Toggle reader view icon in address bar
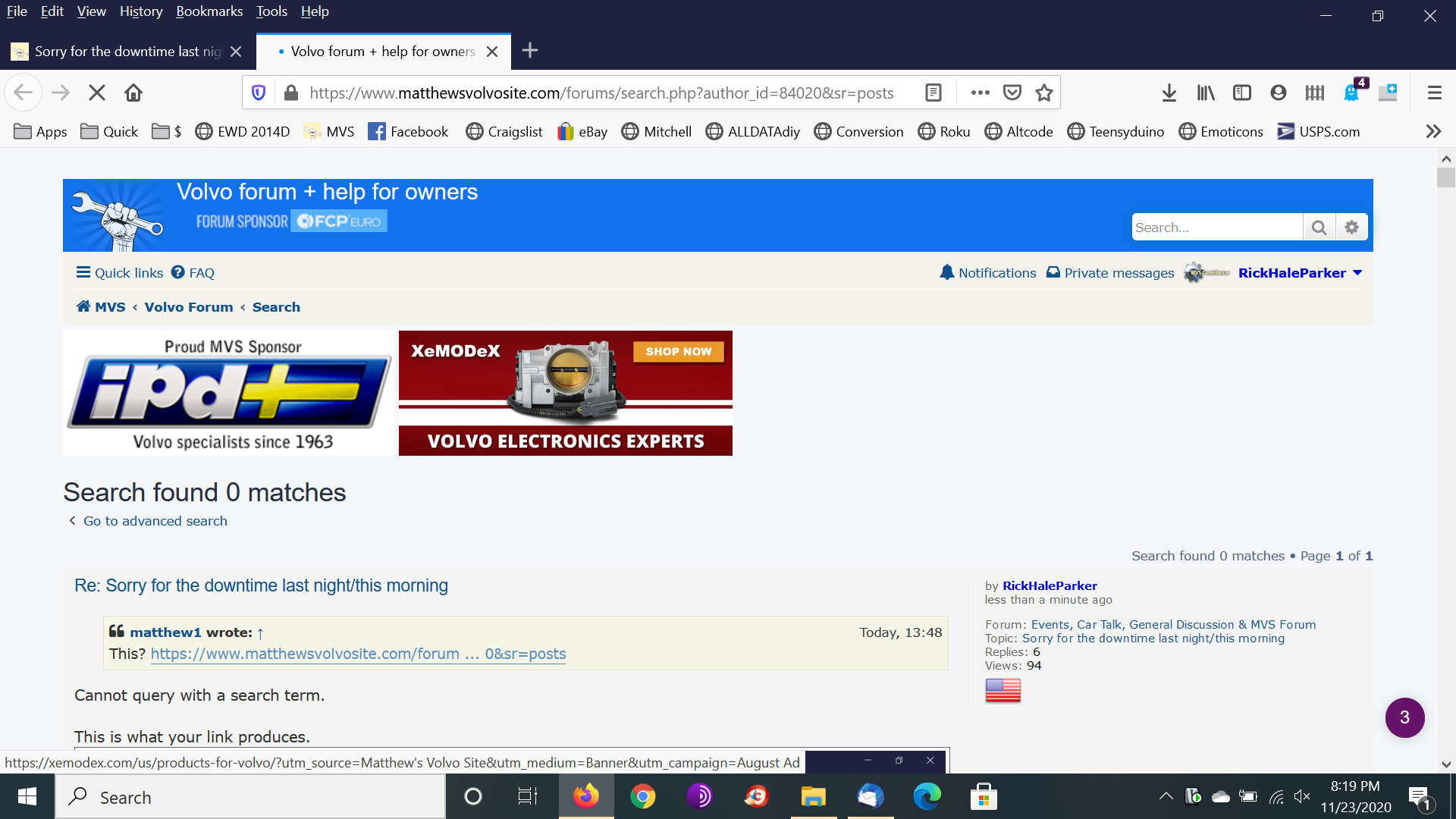 934,93
